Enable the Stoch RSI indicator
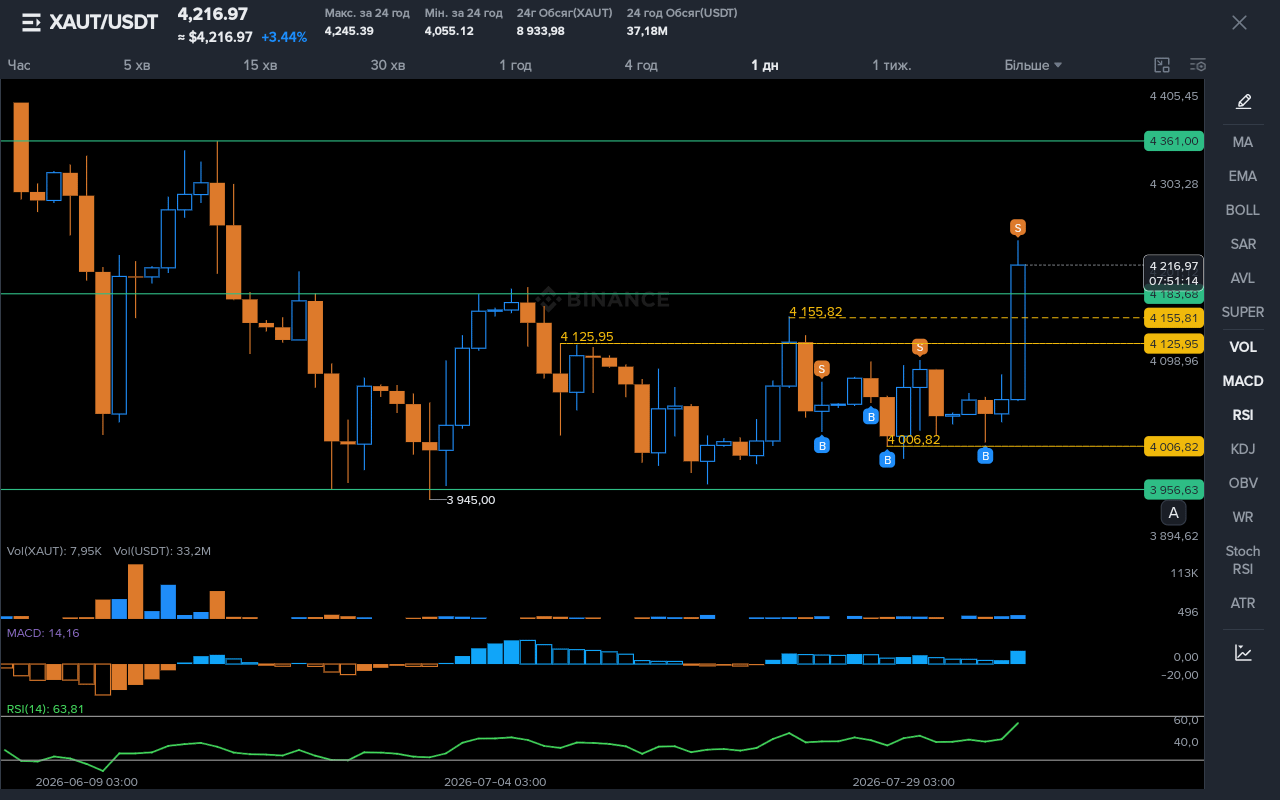 (x=1243, y=560)
